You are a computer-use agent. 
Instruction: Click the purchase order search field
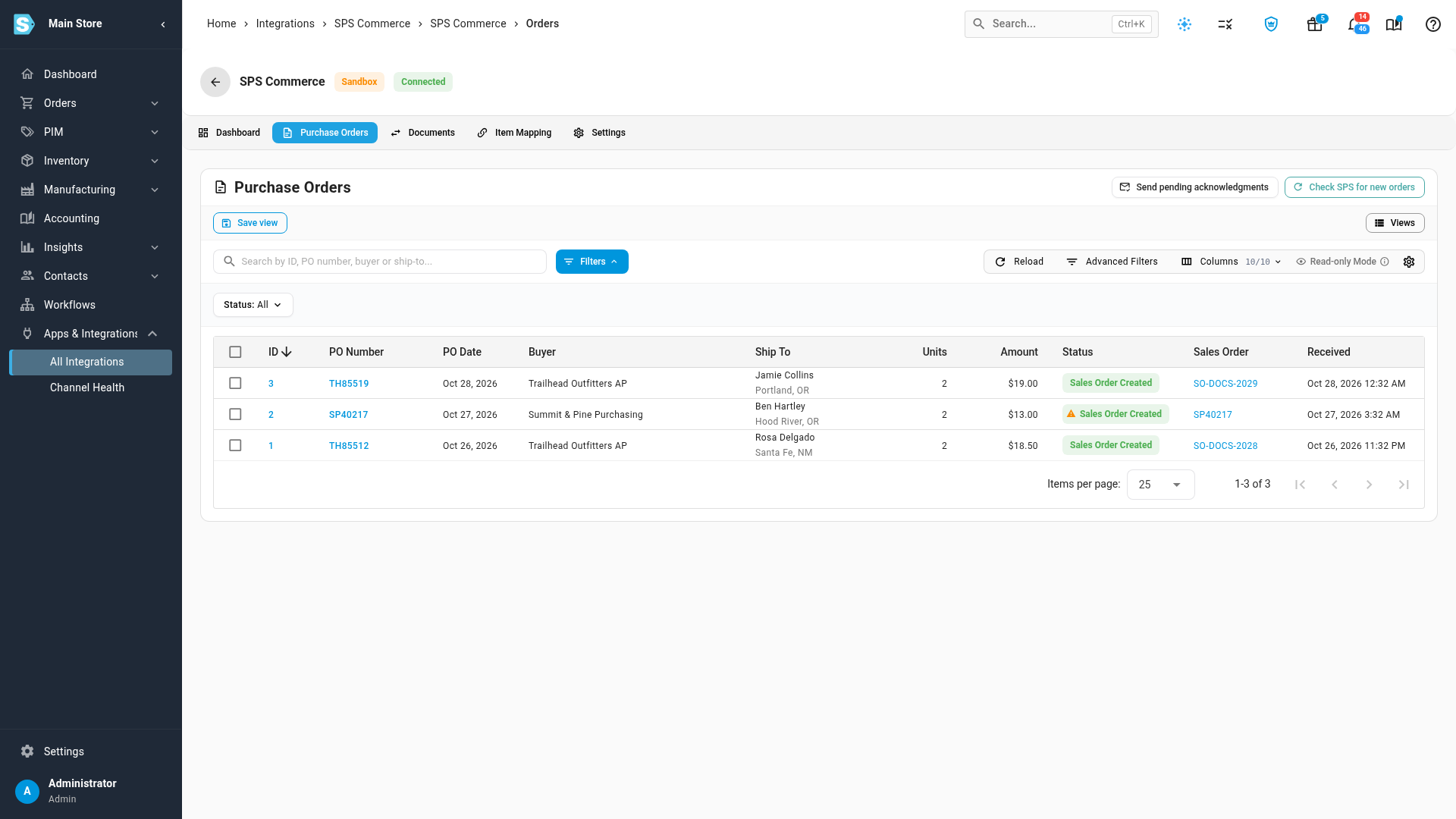click(x=380, y=262)
